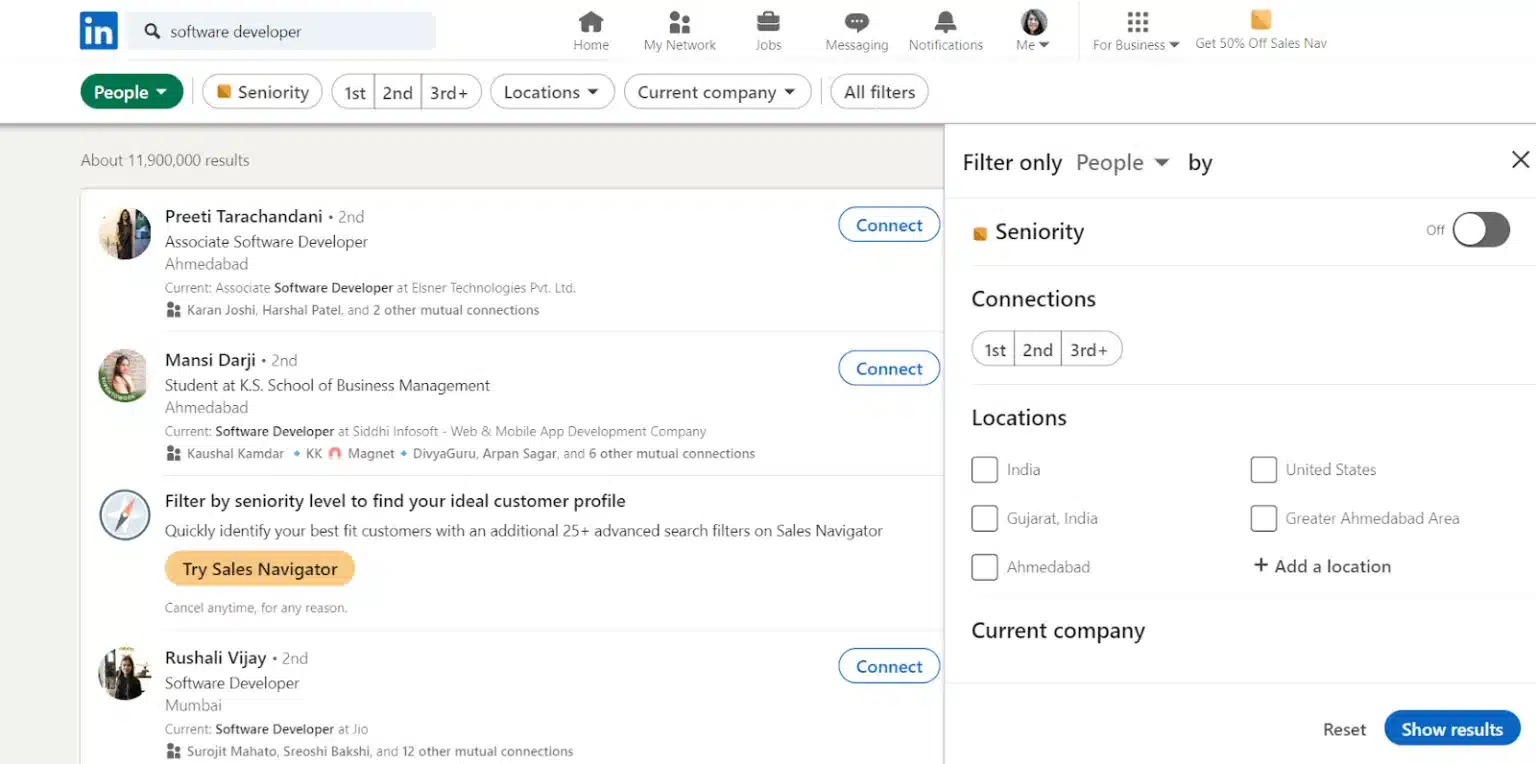
Task: Click 'About 11,900,000 results' text
Action: click(x=165, y=160)
